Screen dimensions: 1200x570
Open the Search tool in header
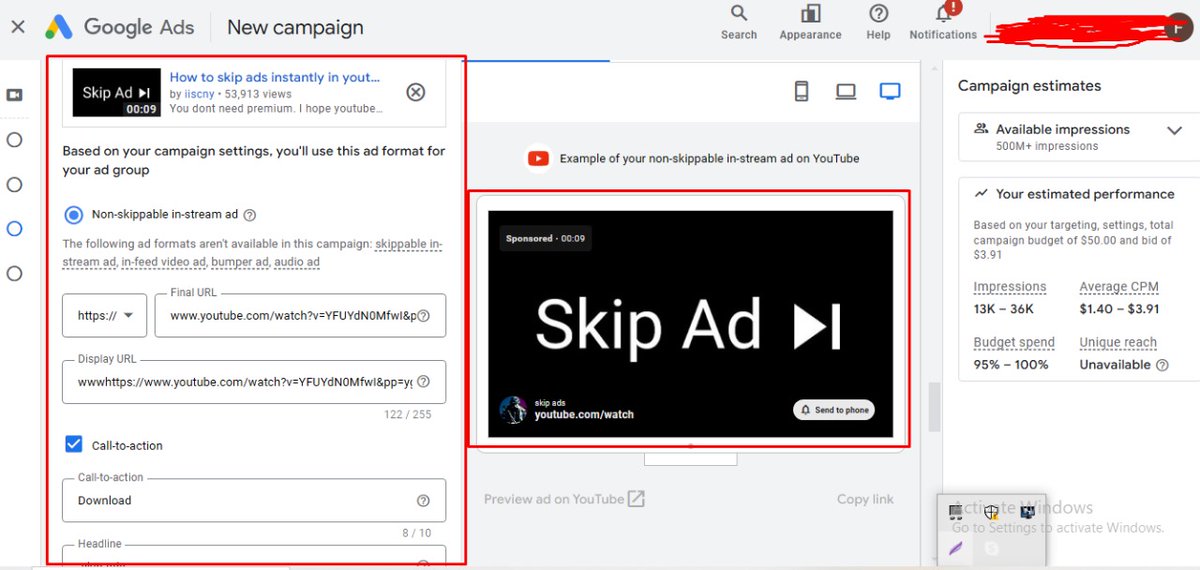(739, 22)
